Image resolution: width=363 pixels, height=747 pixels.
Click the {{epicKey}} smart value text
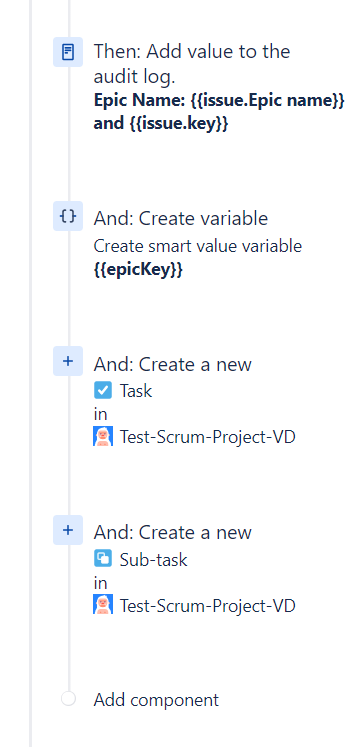138,270
